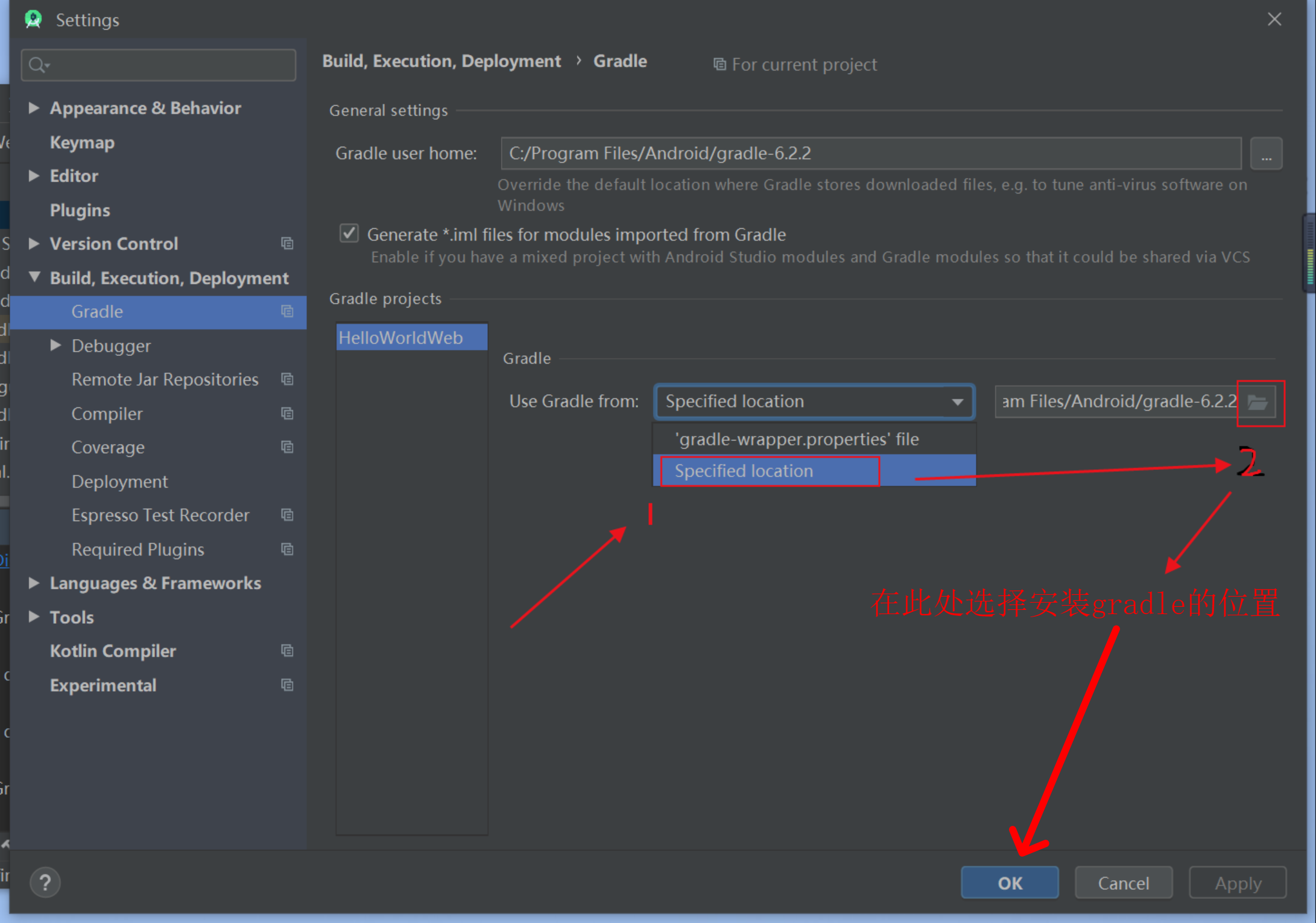Viewport: 1316px width, 923px height.
Task: Click the ellipsis button next to Gradle user home
Action: pos(1266,153)
